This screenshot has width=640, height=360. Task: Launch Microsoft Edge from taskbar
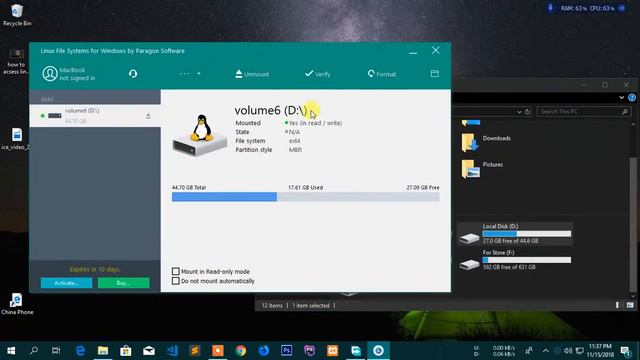coord(80,351)
